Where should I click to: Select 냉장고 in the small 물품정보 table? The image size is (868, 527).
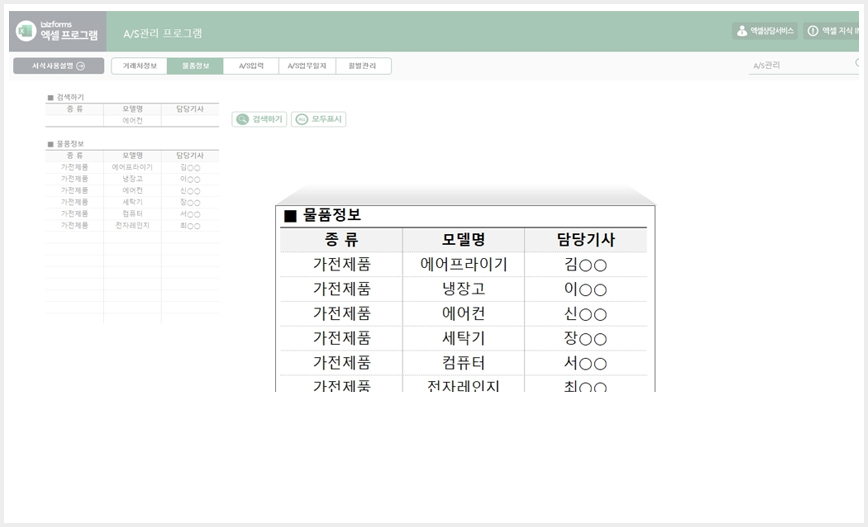tap(132, 179)
